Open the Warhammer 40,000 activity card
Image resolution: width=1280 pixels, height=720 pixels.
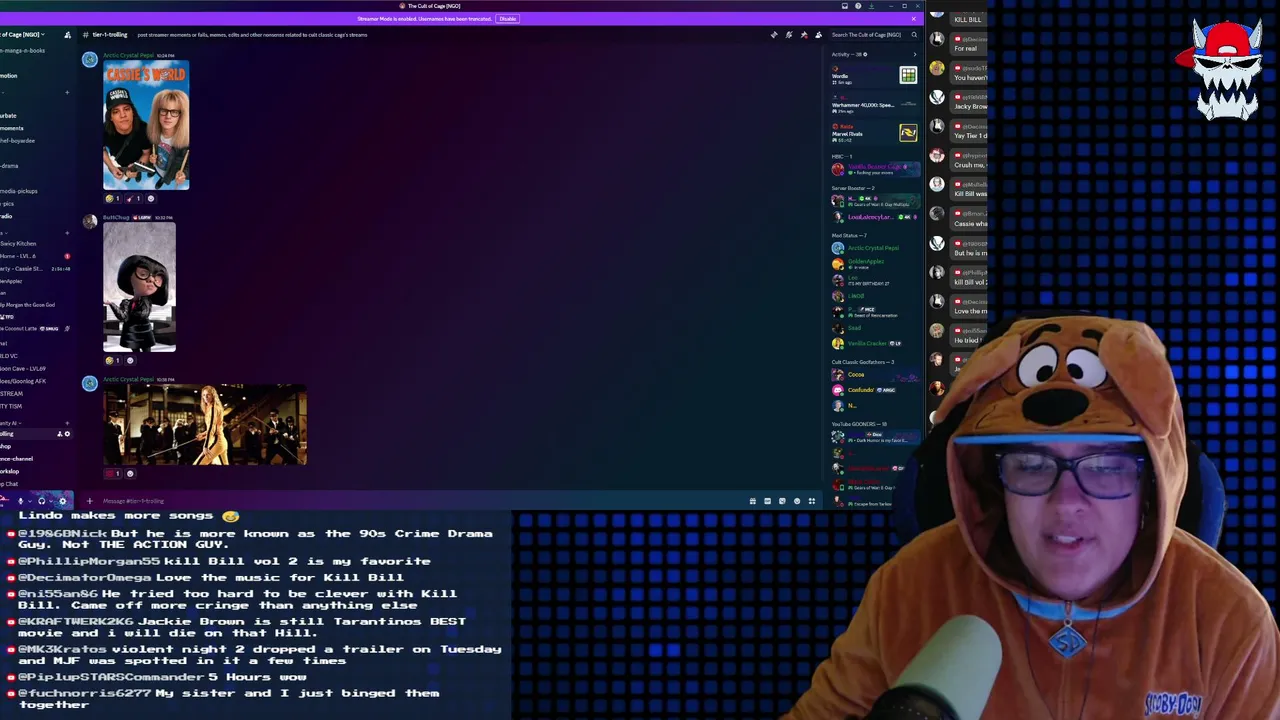tap(875, 105)
